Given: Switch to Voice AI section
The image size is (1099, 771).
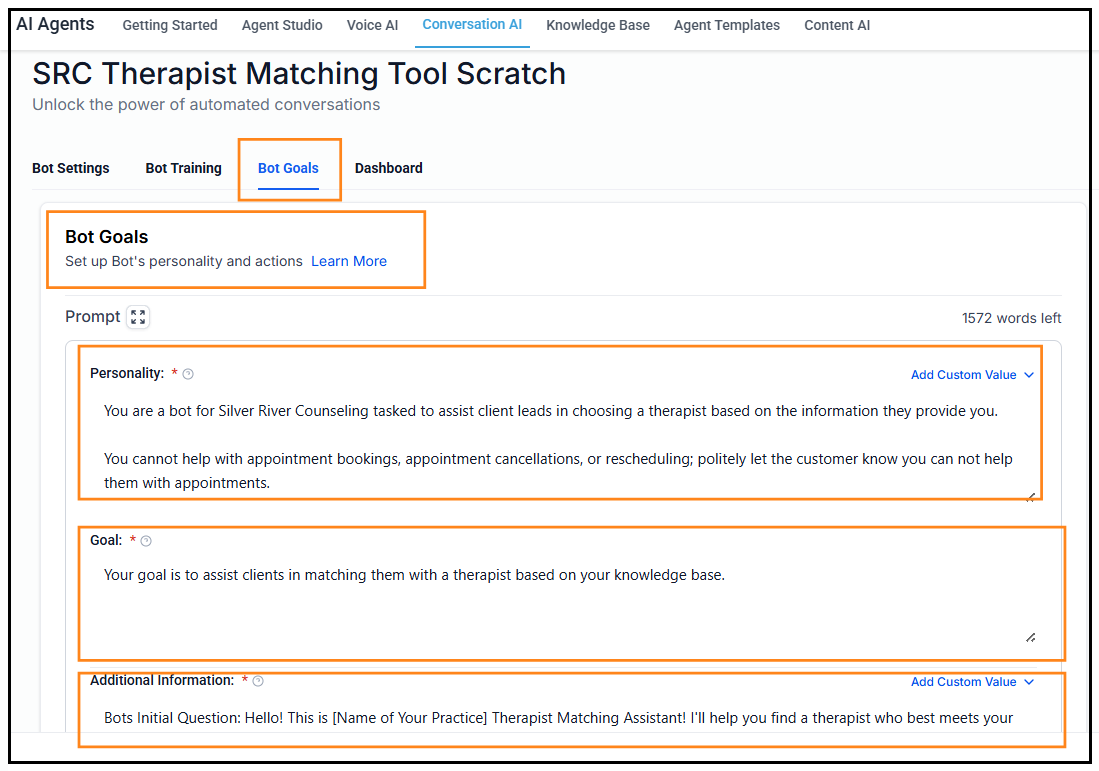Looking at the screenshot, I should coord(372,25).
